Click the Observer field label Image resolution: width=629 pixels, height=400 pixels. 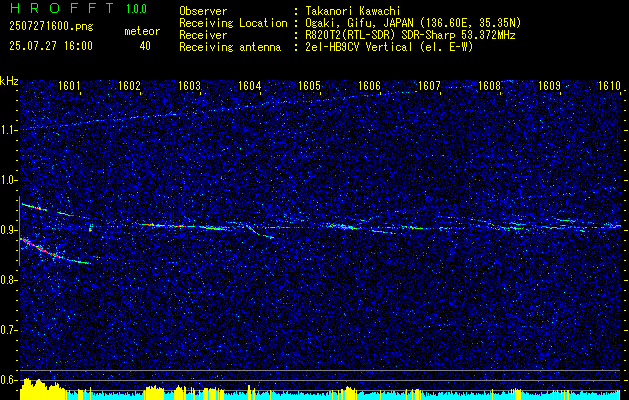point(203,11)
